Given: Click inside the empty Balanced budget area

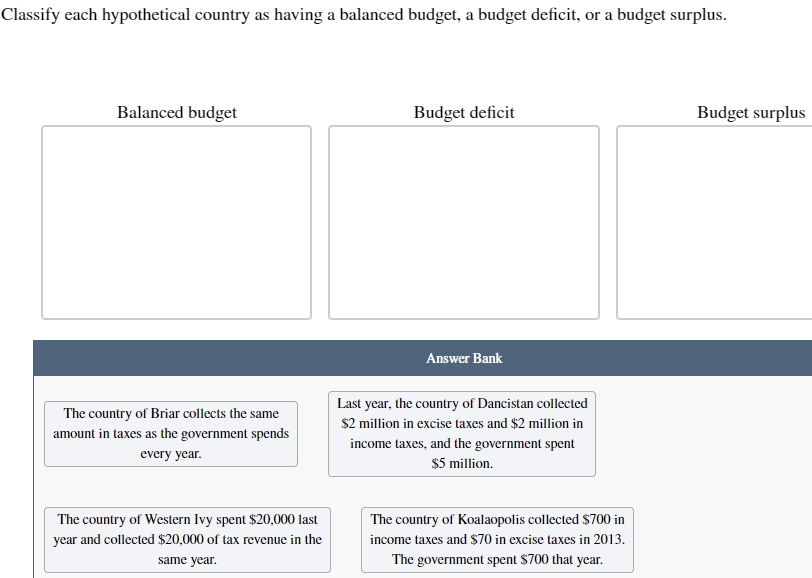Looking at the screenshot, I should click(x=176, y=222).
